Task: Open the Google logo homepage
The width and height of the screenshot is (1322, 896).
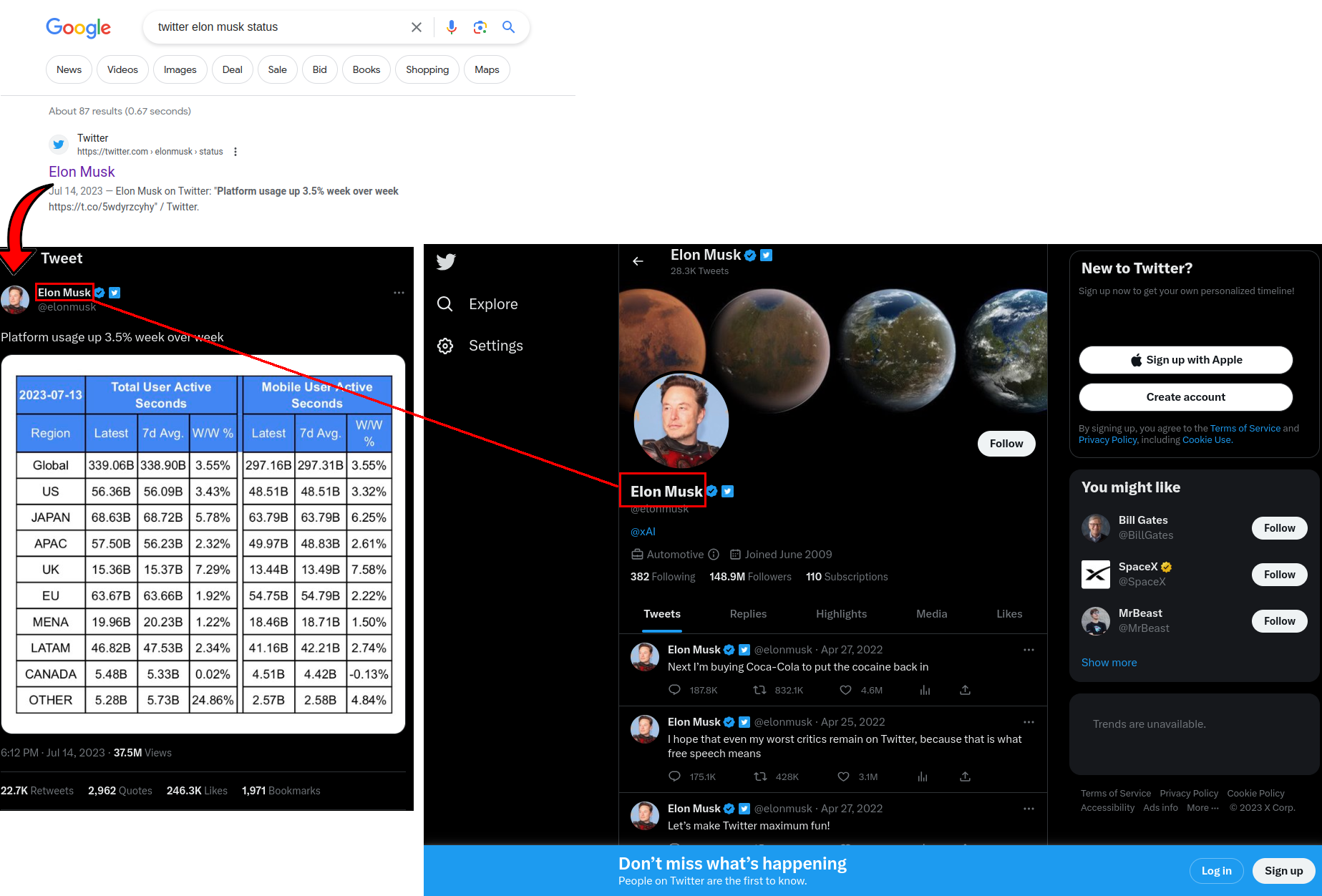Action: pos(79,28)
